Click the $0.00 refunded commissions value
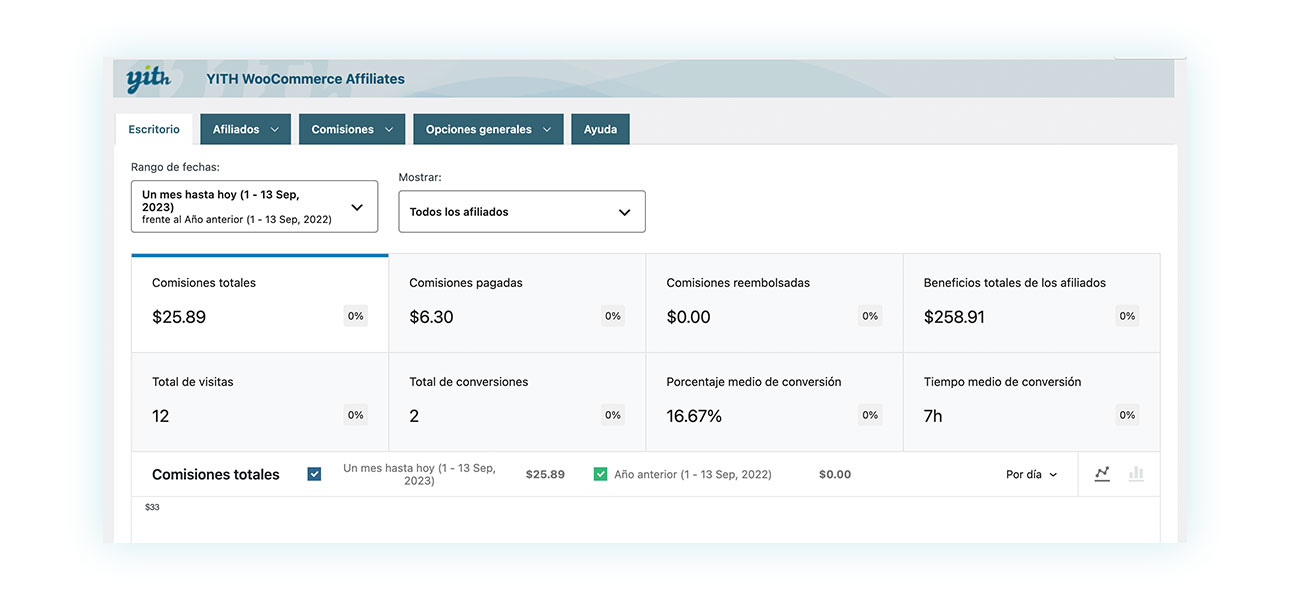 point(689,317)
